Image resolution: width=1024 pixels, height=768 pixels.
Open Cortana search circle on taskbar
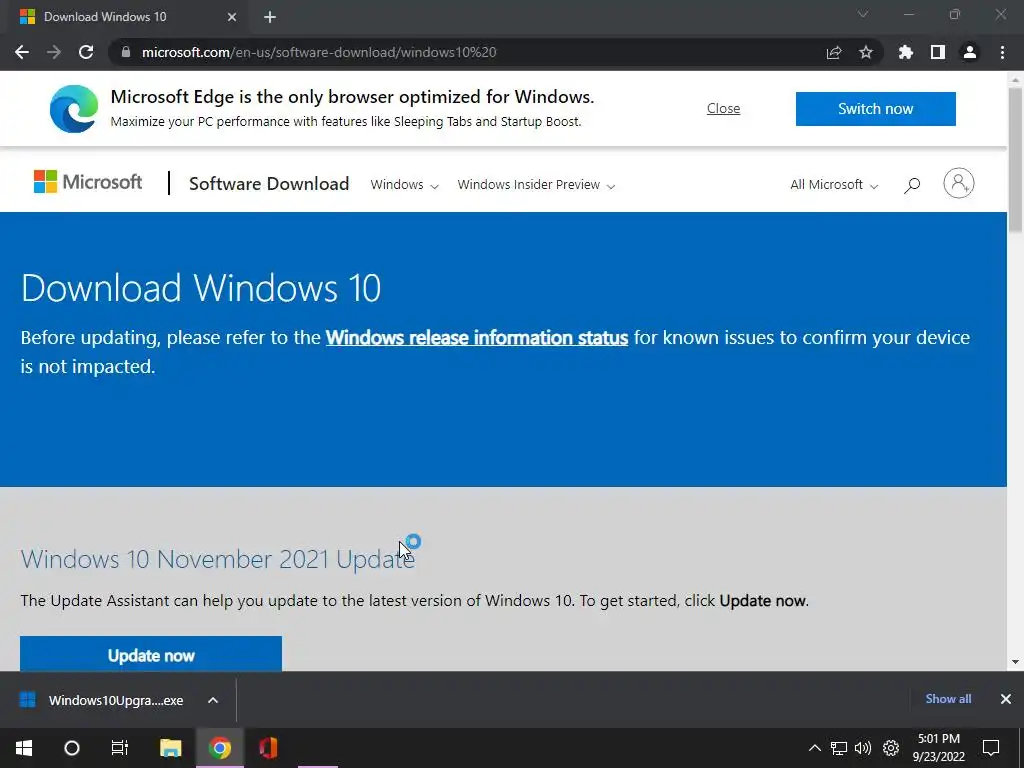(71, 748)
